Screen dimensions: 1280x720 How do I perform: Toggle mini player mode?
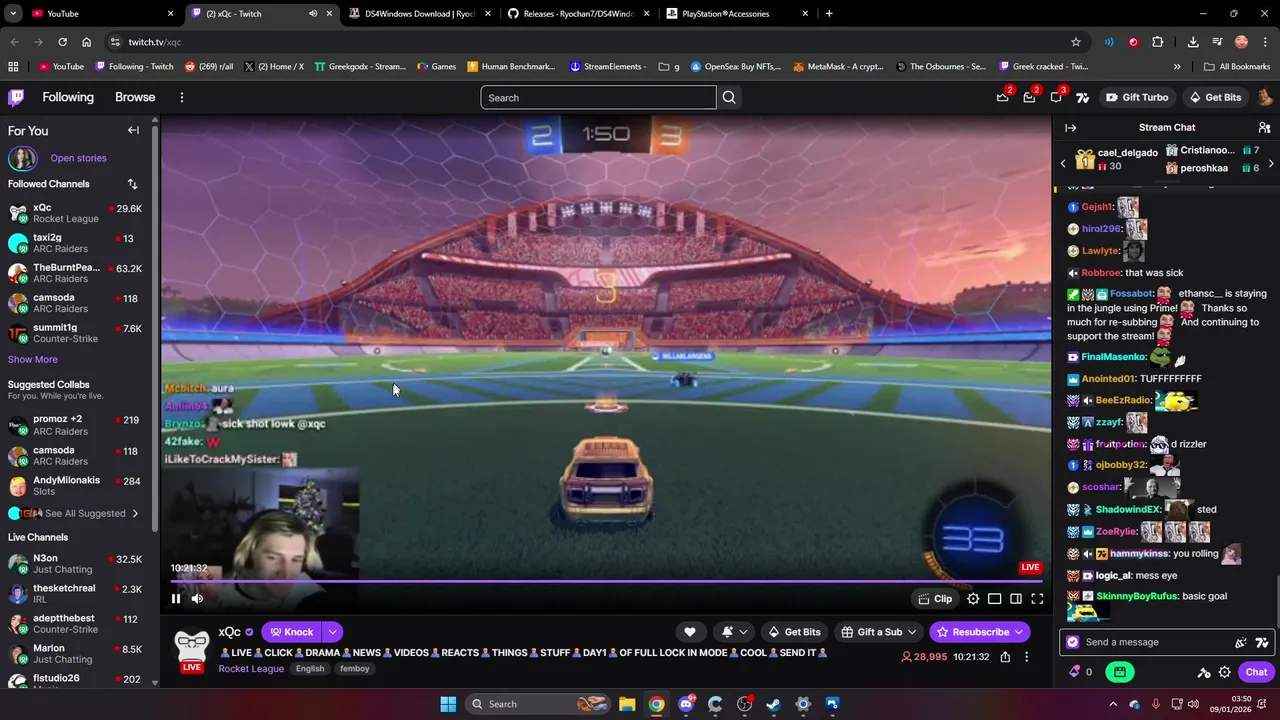tap(994, 598)
